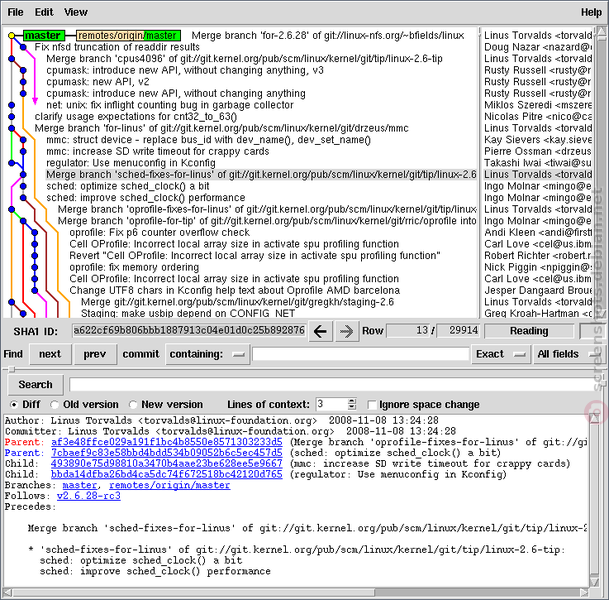
Task: Select the remotes/origin/master branch label
Action: click(x=128, y=35)
